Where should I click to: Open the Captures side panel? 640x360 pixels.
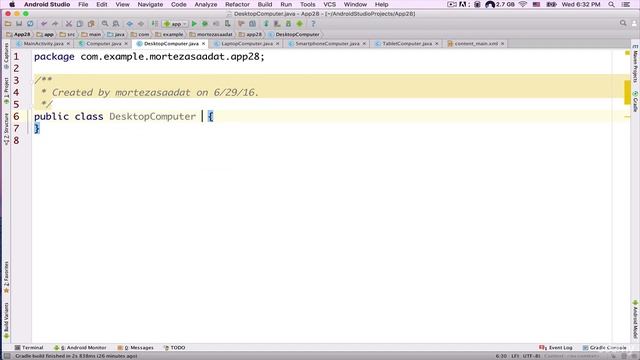point(6,55)
